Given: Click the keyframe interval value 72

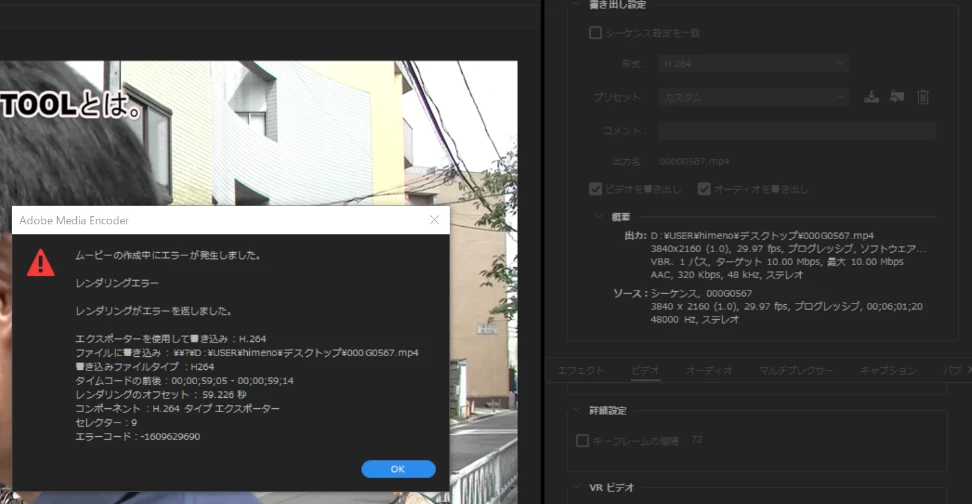Looking at the screenshot, I should 697,440.
